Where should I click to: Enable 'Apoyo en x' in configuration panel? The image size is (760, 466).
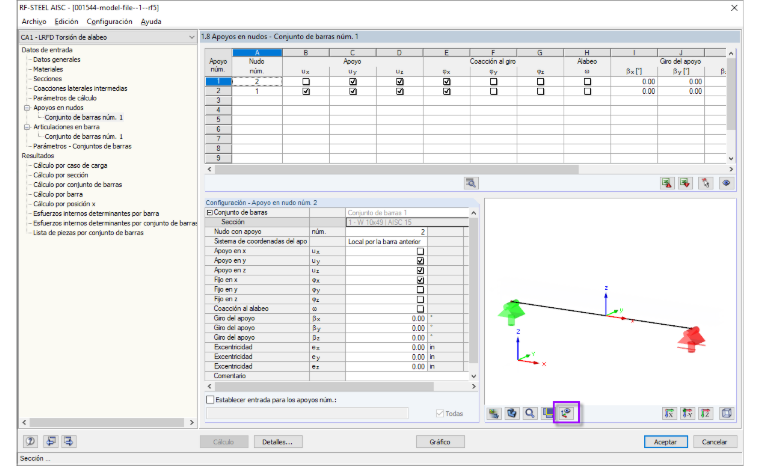[420, 251]
